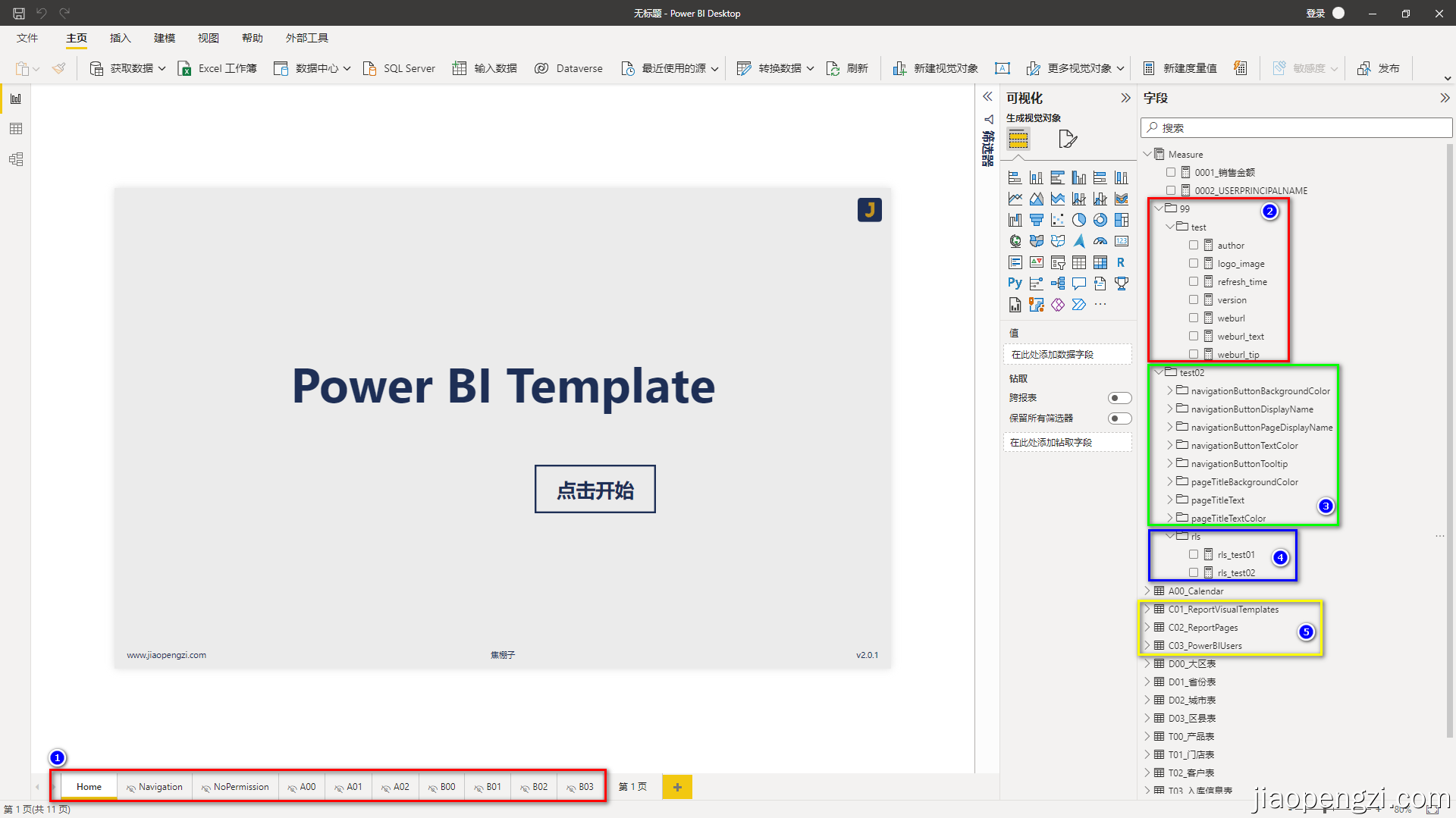Click 登录 to sign in

tap(1316, 13)
